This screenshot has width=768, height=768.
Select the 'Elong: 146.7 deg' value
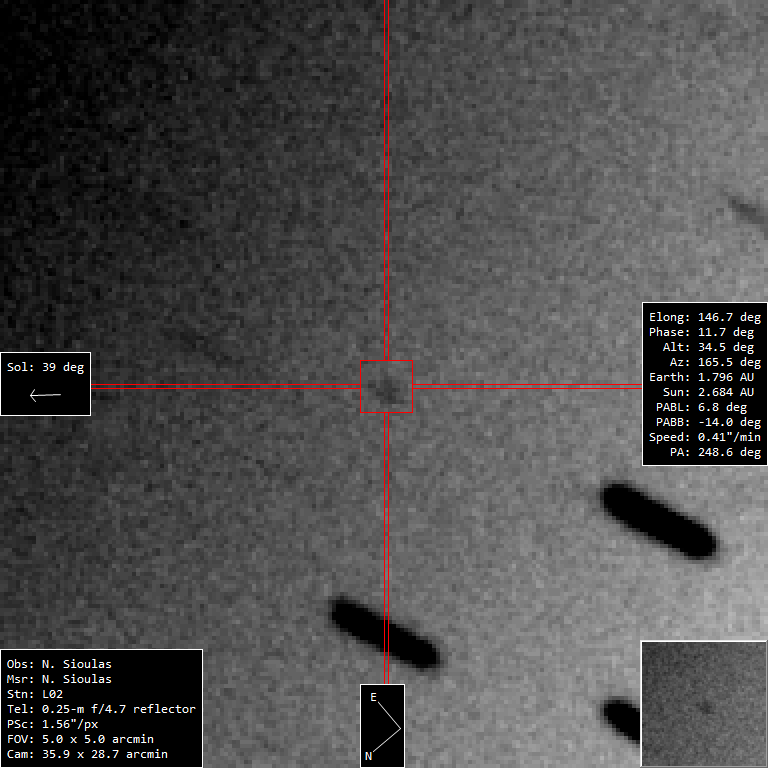[705, 317]
